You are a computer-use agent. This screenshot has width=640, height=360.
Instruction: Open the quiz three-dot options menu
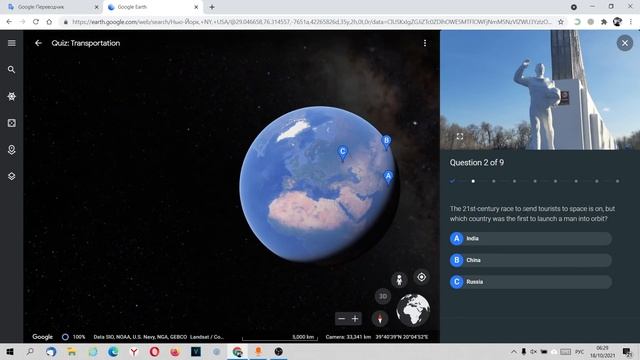point(425,43)
